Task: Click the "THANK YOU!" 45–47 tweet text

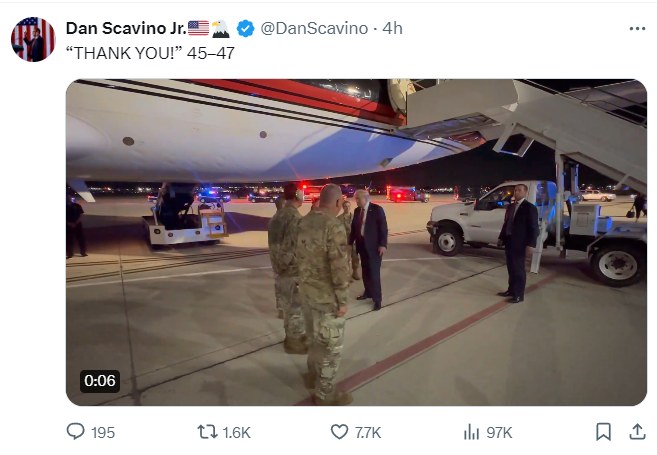Action: 150,52
